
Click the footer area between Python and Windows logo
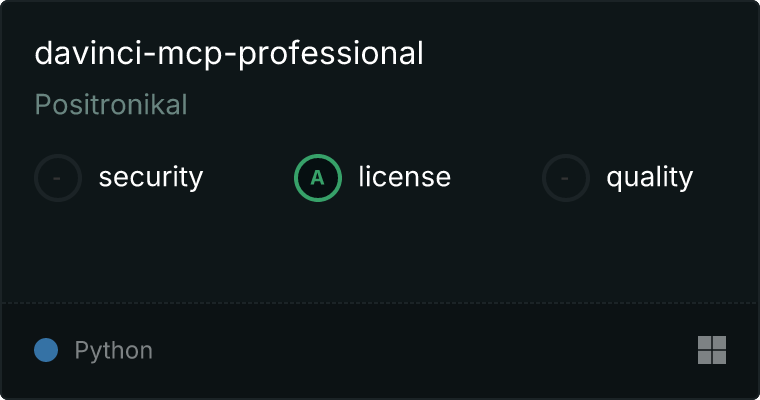click(425, 350)
